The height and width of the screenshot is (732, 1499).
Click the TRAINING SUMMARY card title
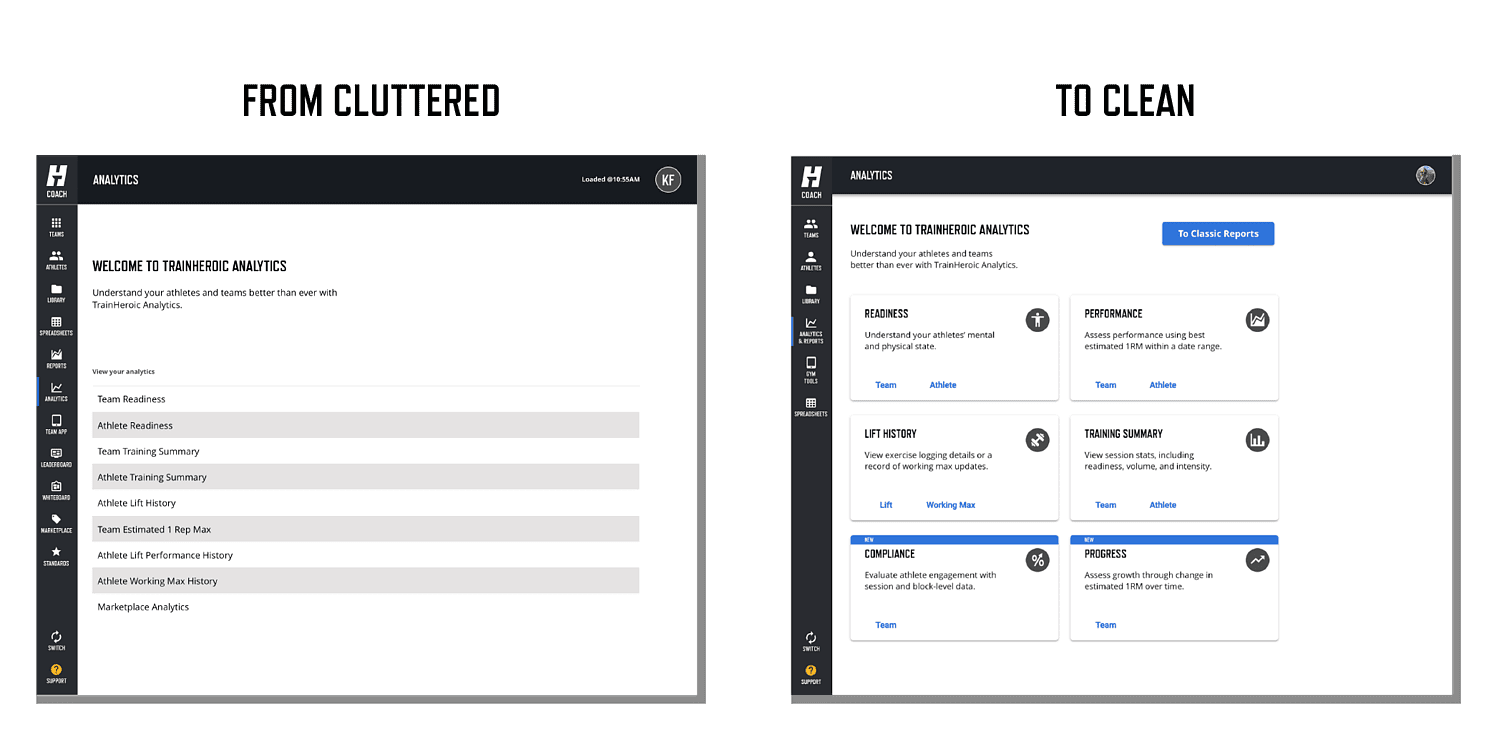coord(1123,434)
